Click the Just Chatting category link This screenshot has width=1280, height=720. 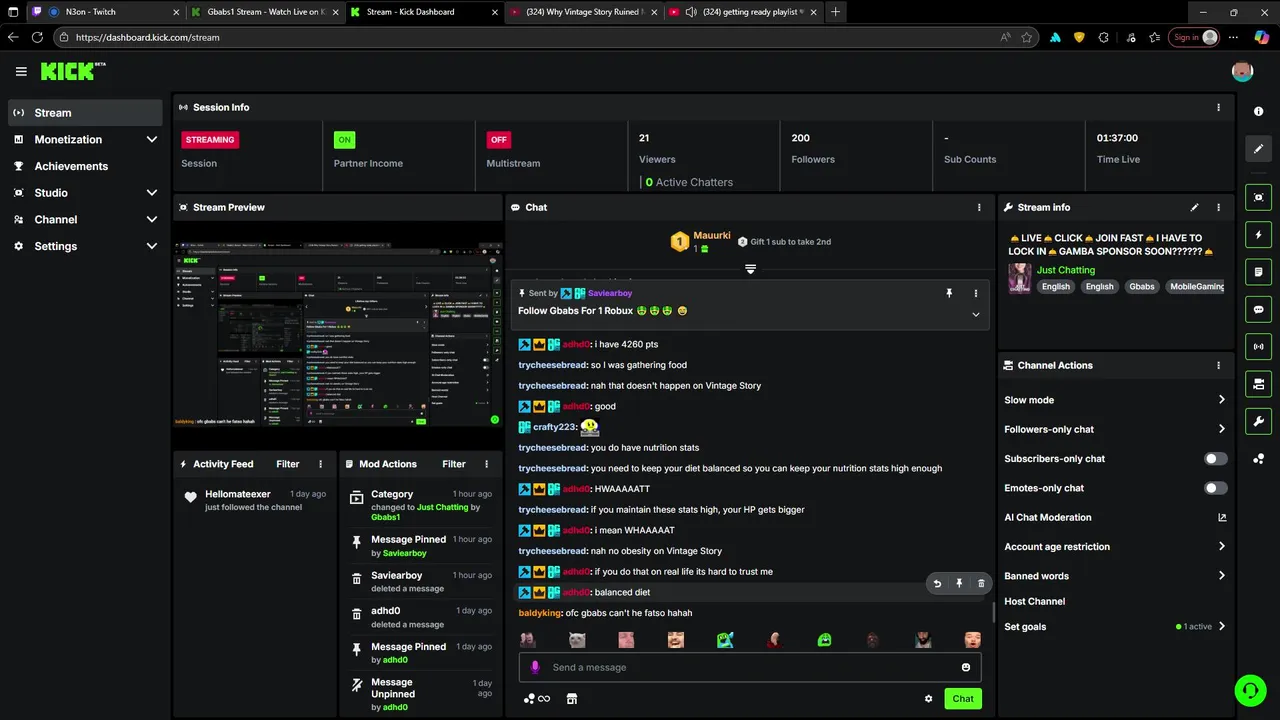(x=1065, y=270)
